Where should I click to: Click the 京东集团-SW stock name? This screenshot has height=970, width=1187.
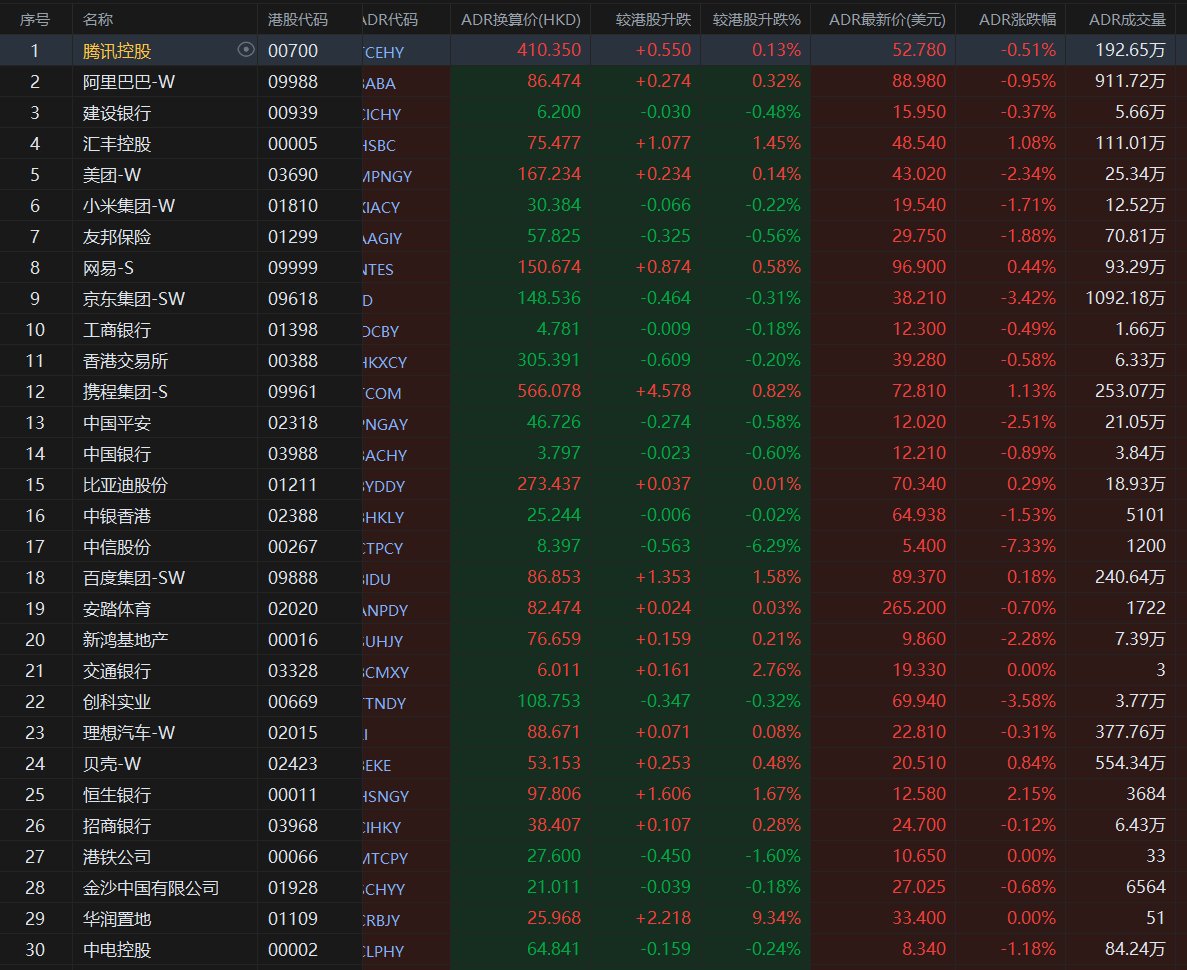pyautogui.click(x=134, y=299)
